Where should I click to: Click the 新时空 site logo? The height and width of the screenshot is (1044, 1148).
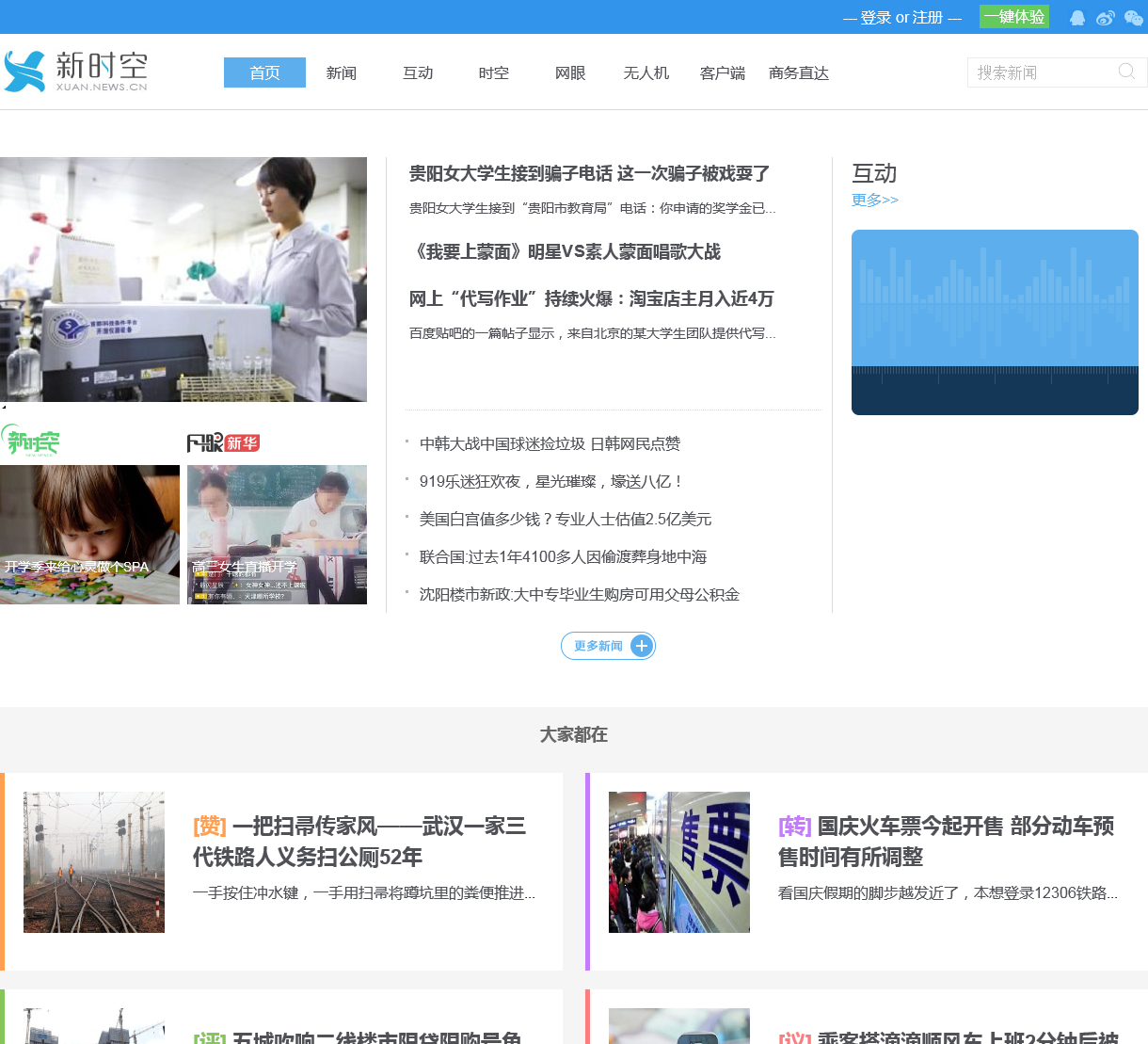[x=75, y=72]
